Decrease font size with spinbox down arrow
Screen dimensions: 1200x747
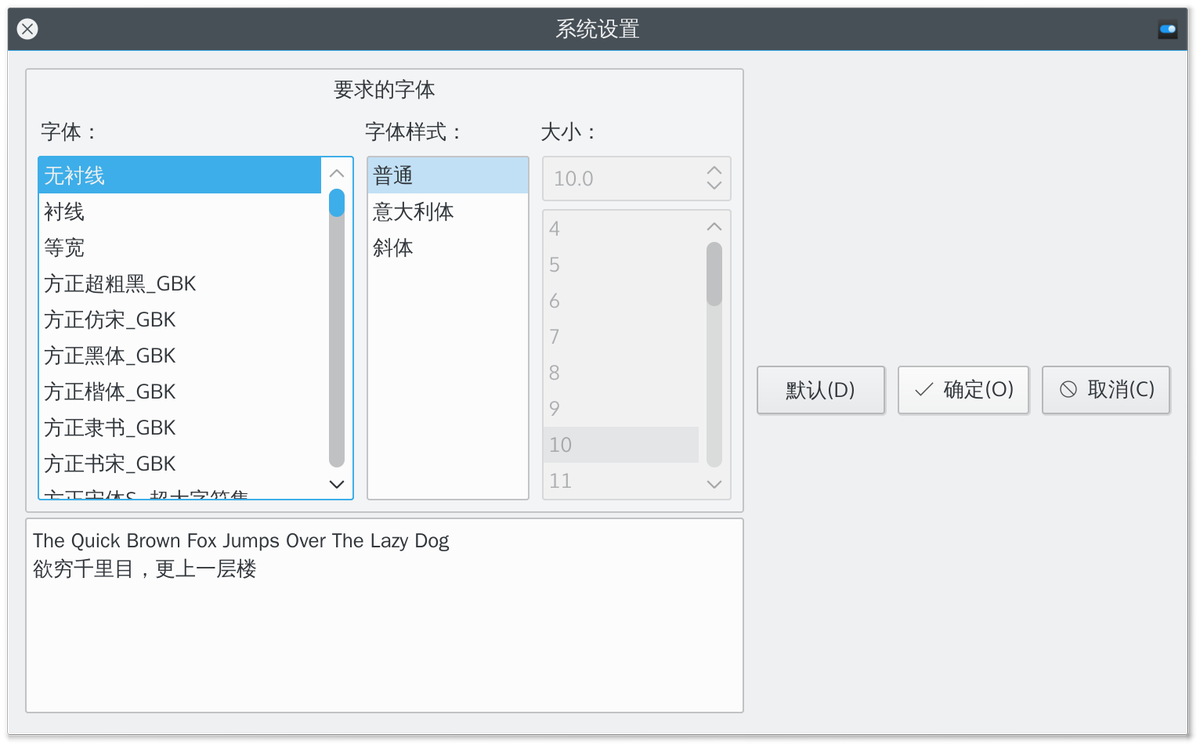tap(714, 185)
